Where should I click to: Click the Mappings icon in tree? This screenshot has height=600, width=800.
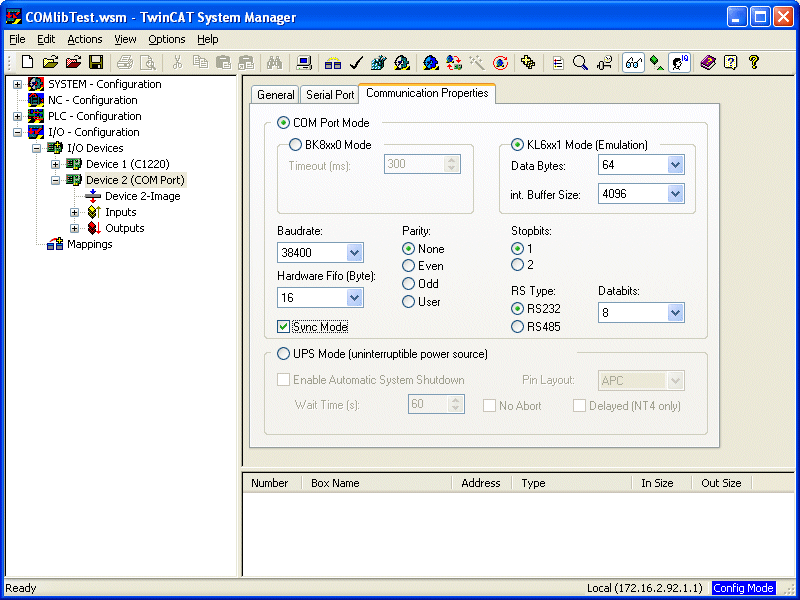click(55, 244)
